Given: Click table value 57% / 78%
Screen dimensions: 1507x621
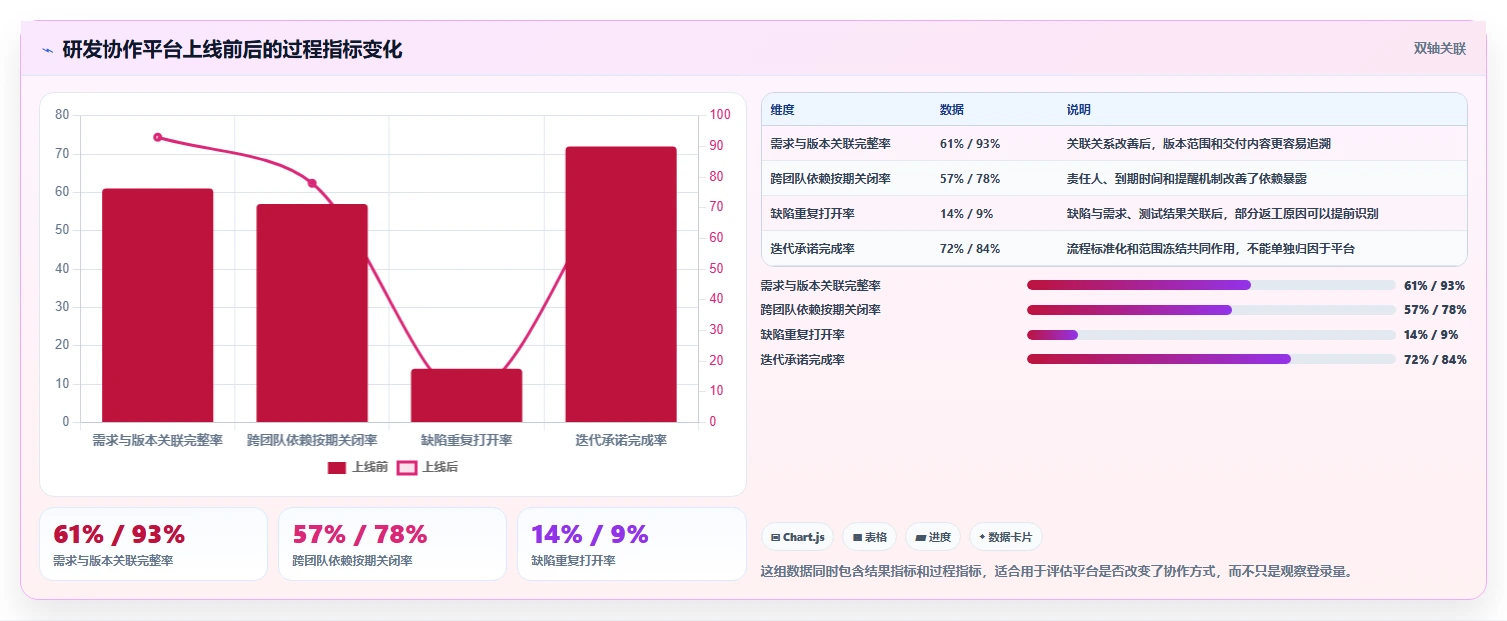Looking at the screenshot, I should (970, 179).
